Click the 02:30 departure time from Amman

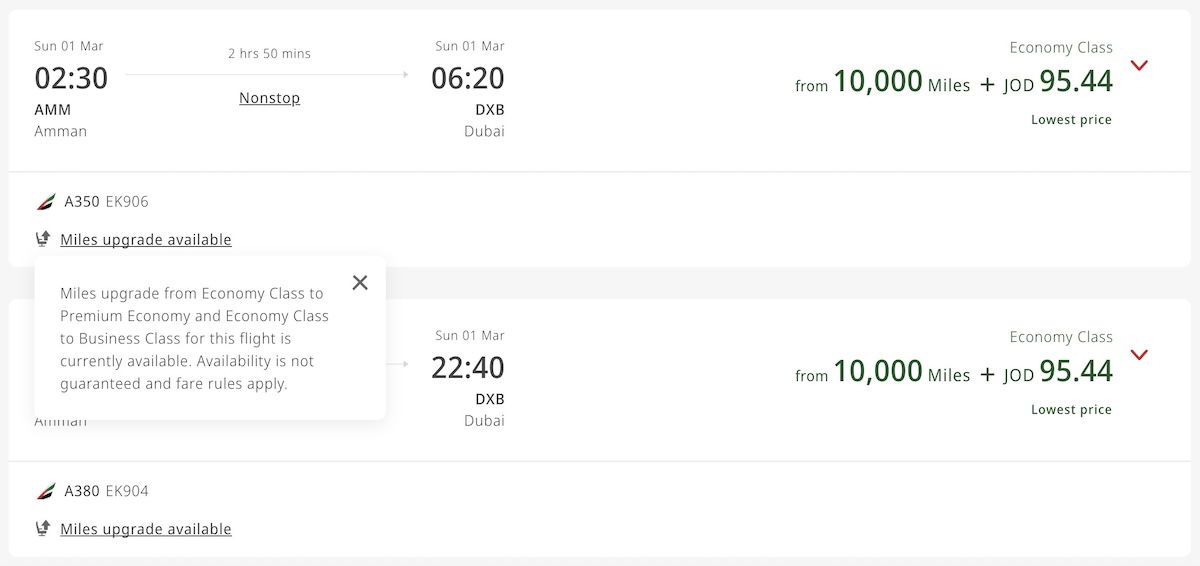71,78
